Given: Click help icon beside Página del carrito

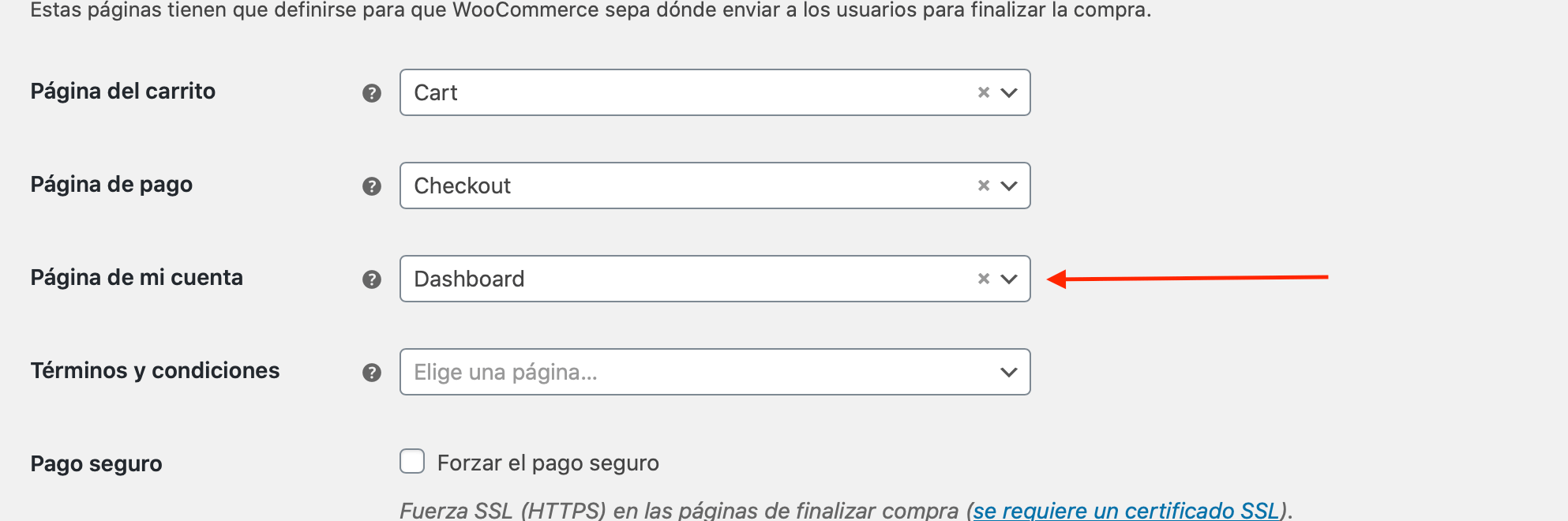Looking at the screenshot, I should 372,93.
